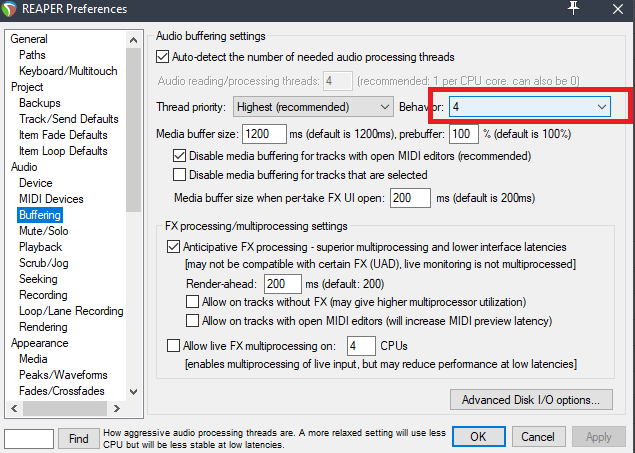635x453 pixels.
Task: Open Keyboard/Multitouch preferences page
Action: [x=68, y=71]
